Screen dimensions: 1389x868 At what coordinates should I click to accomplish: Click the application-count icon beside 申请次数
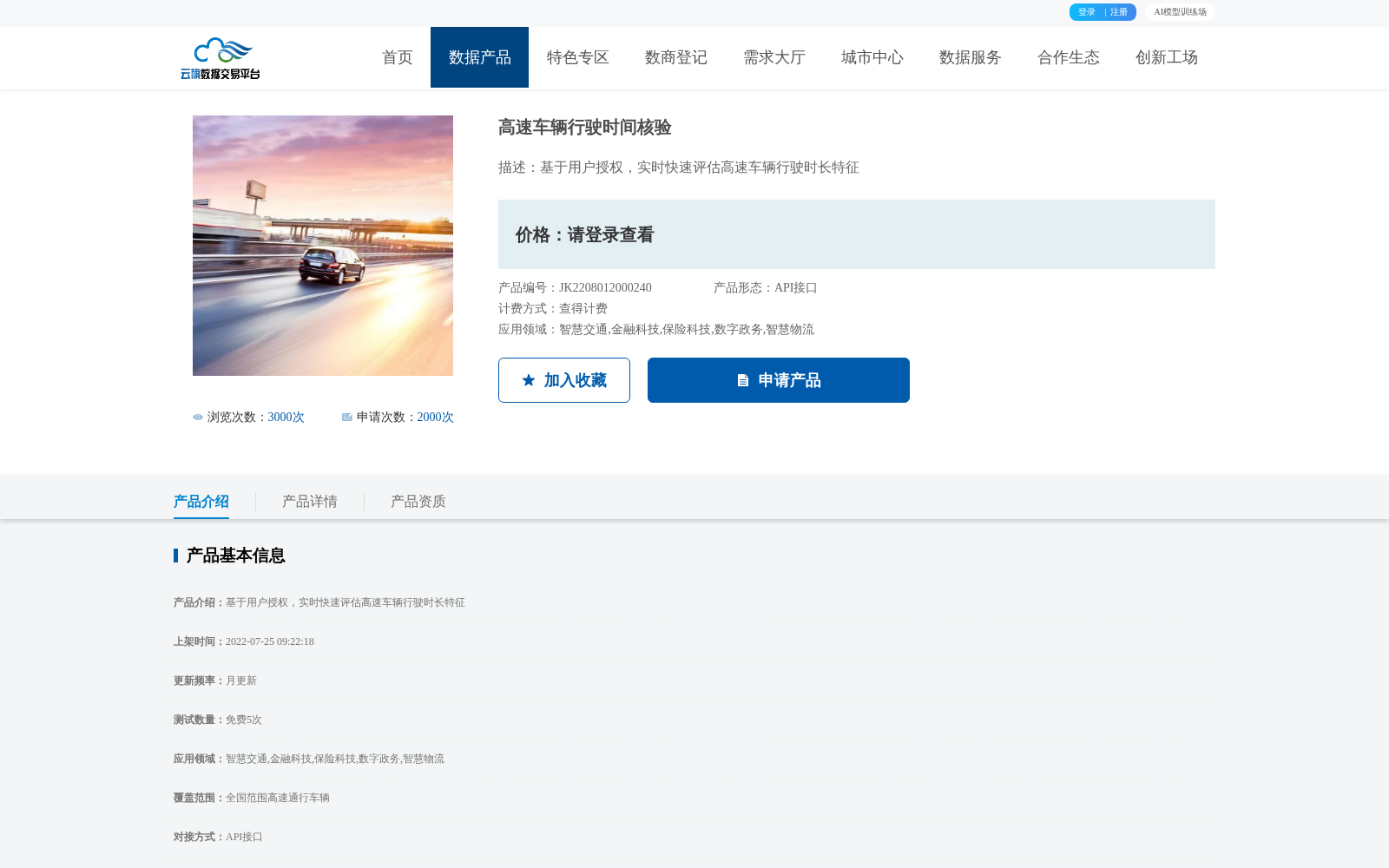pyautogui.click(x=347, y=418)
